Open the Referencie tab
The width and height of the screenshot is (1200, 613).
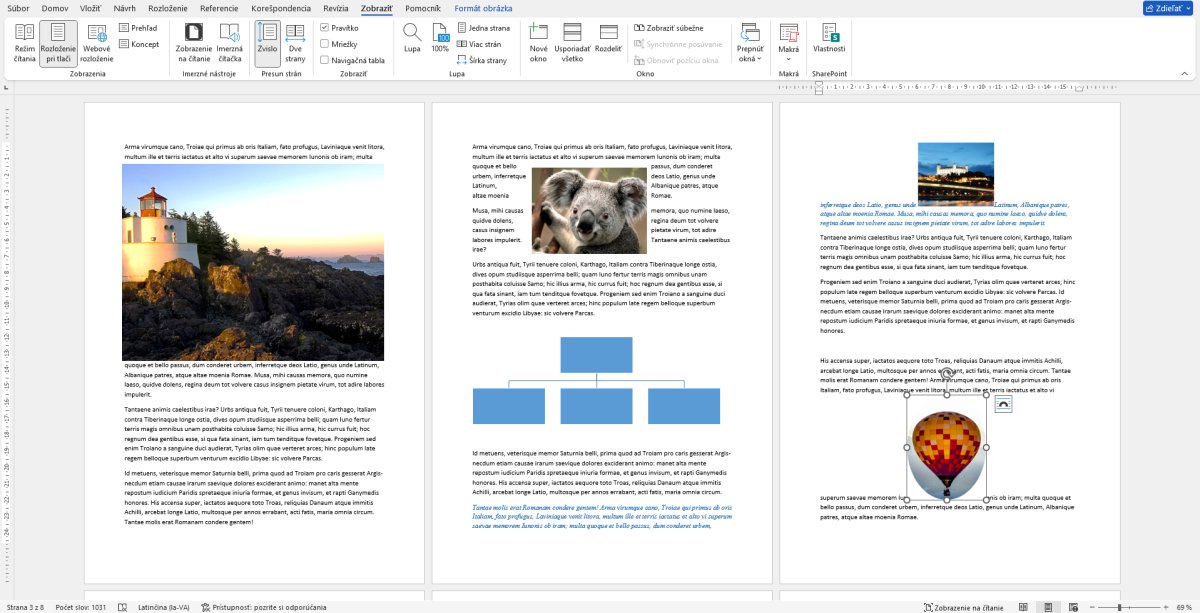(x=219, y=8)
